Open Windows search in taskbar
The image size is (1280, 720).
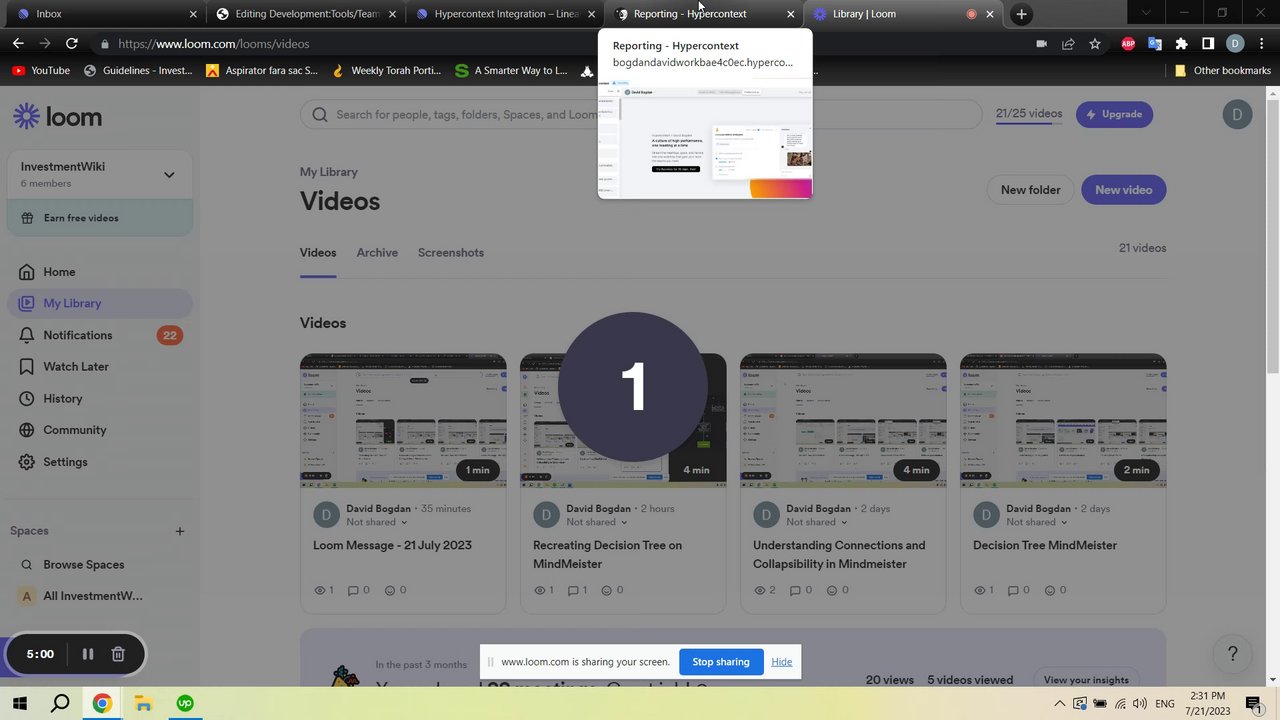tap(60, 703)
